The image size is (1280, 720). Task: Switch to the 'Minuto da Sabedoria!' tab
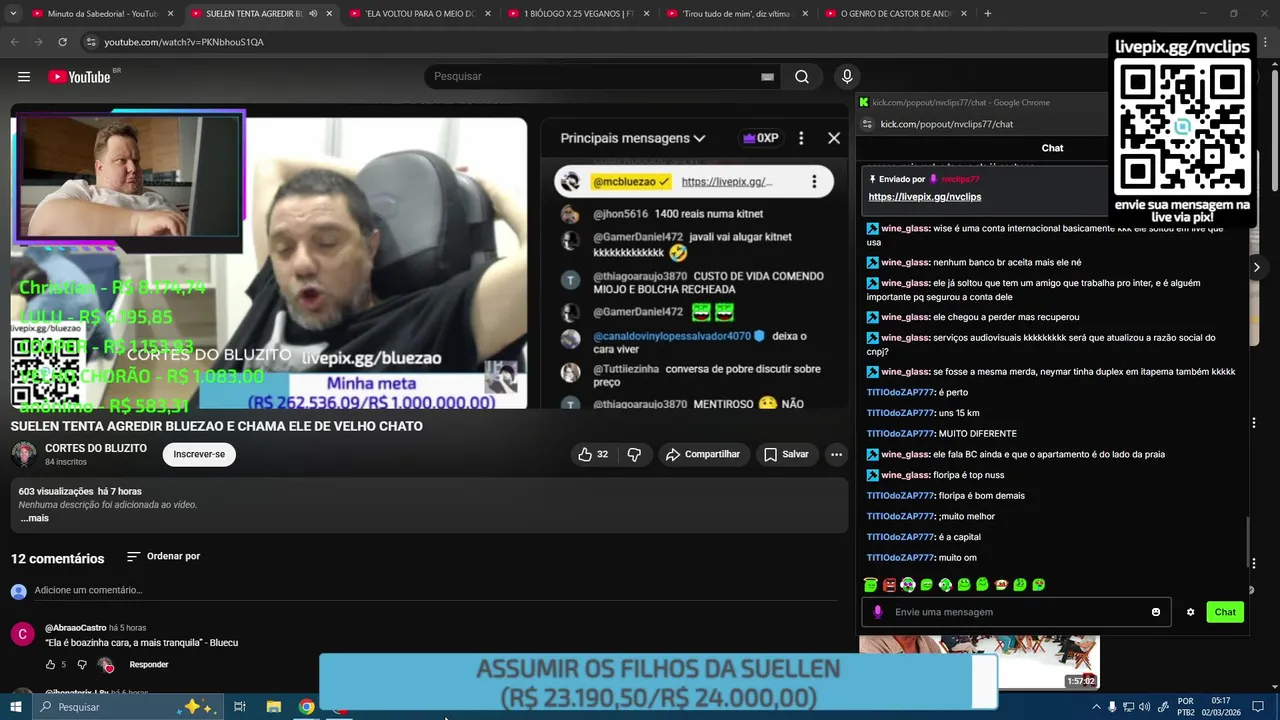click(102, 14)
